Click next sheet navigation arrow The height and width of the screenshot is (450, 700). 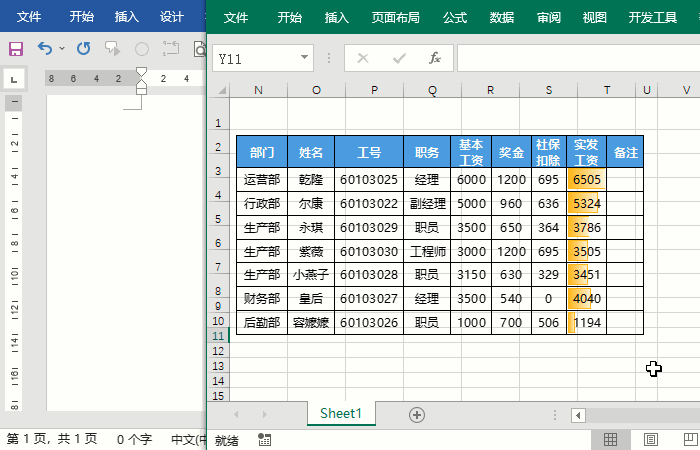264,415
